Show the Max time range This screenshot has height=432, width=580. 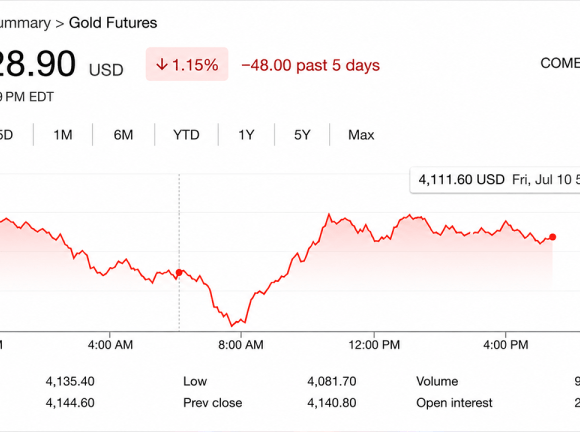[x=361, y=135]
